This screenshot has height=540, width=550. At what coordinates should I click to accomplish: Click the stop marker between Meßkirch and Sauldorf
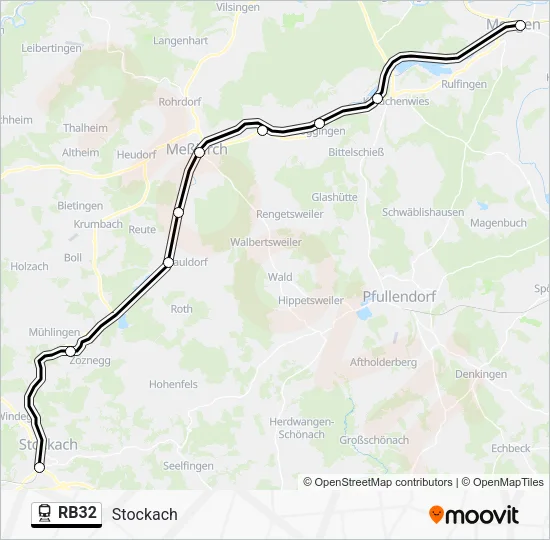(x=179, y=212)
